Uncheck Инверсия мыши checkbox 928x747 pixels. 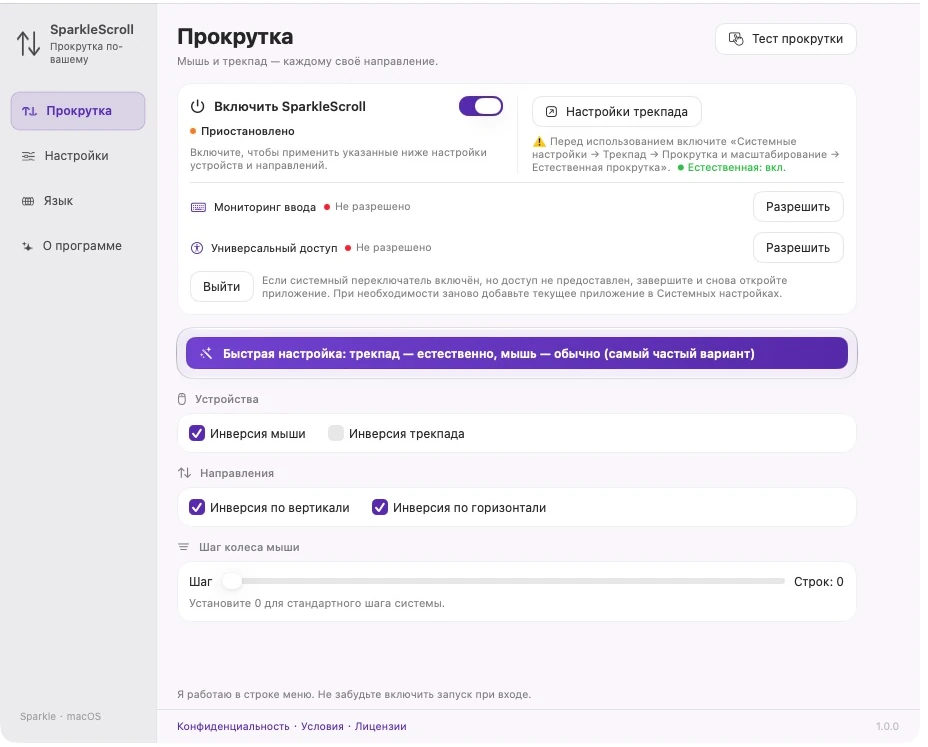[197, 434]
